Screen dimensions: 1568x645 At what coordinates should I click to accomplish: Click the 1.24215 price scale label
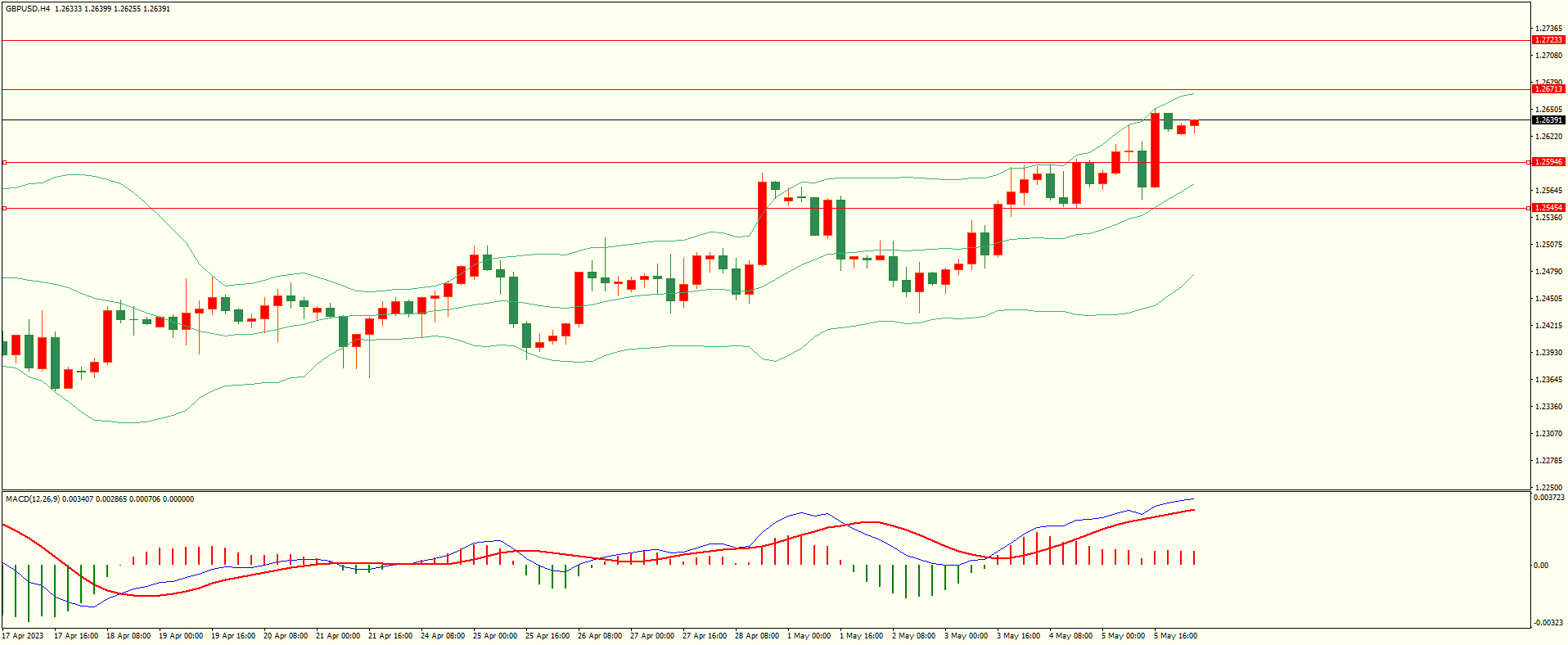click(1548, 326)
